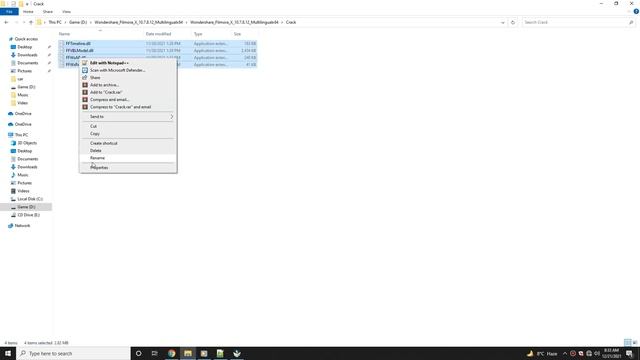Open the Action Center notifications icon
Screen dimensions: 640x360
pyautogui.click(x=629, y=353)
